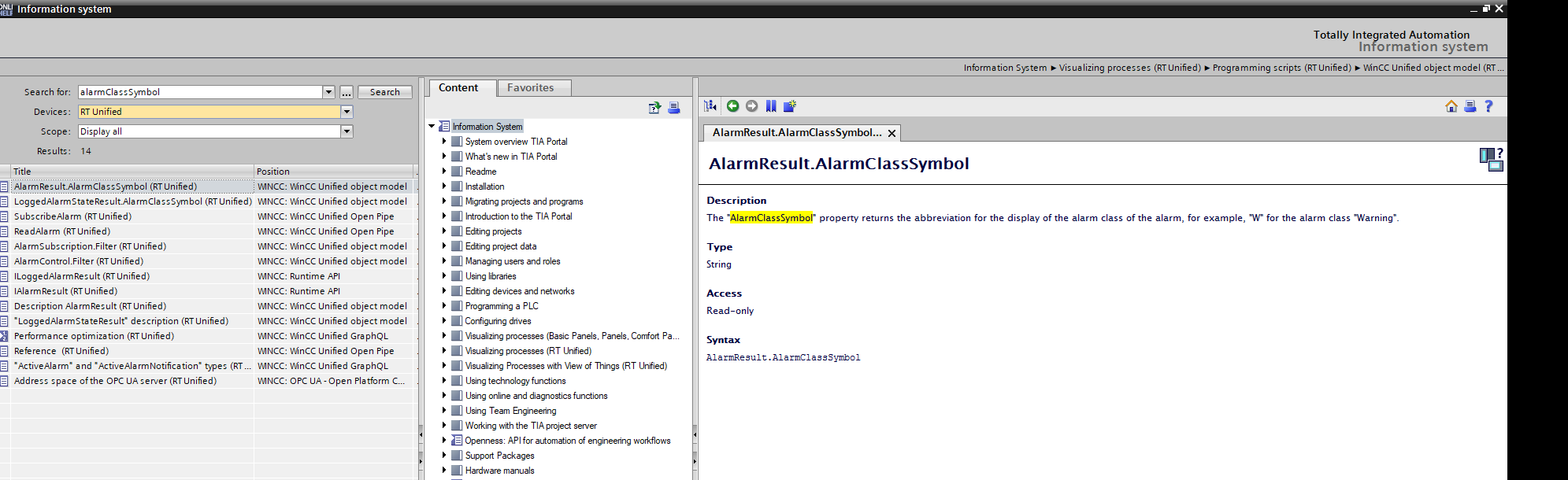Screen dimensions: 1568x480
Task: Collapse the Information System root node
Action: coord(432,127)
